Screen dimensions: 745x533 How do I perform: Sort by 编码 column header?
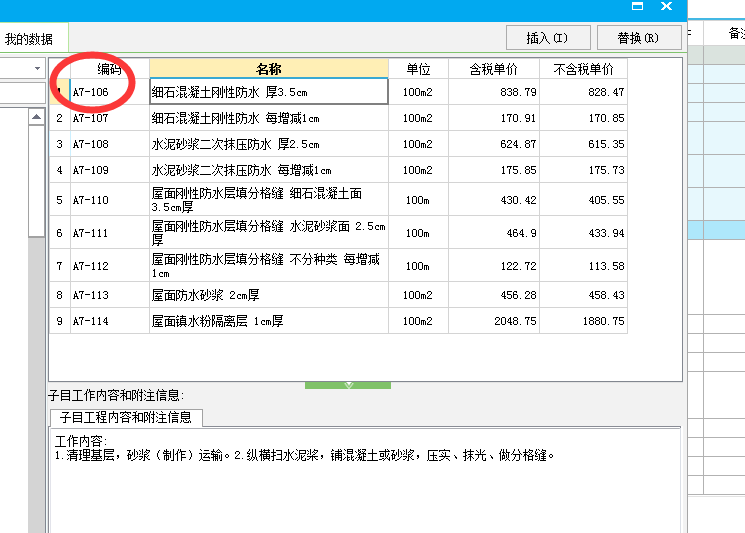(x=110, y=69)
